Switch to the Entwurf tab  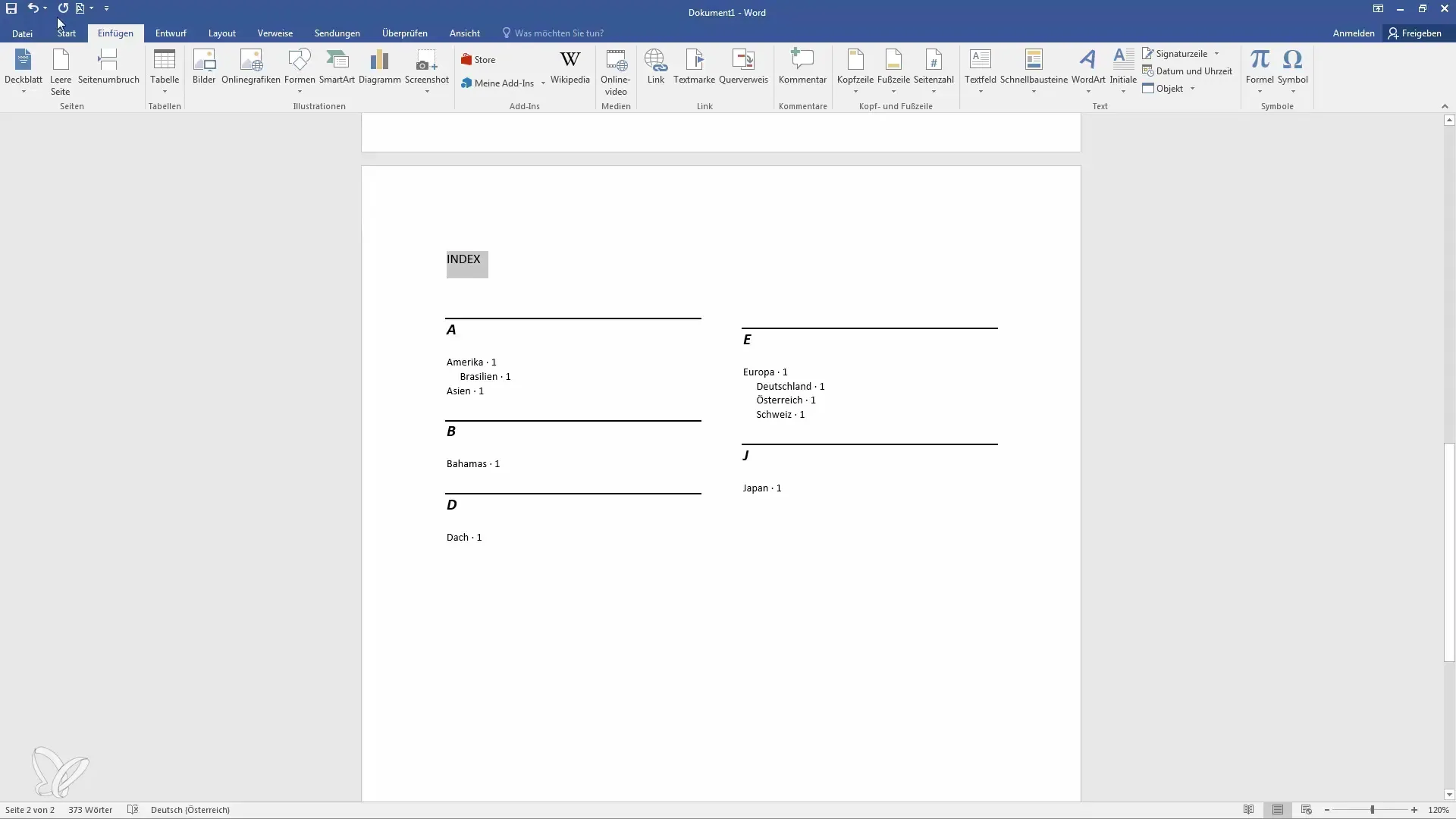pos(171,33)
